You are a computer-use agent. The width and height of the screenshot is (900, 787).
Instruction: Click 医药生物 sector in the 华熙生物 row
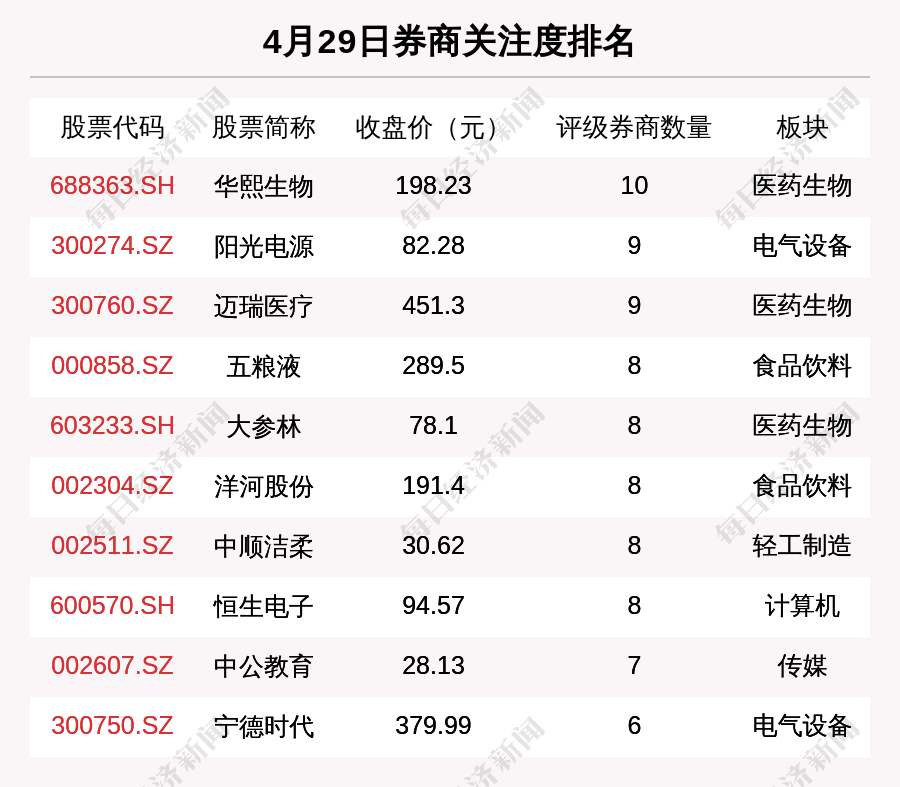[802, 187]
